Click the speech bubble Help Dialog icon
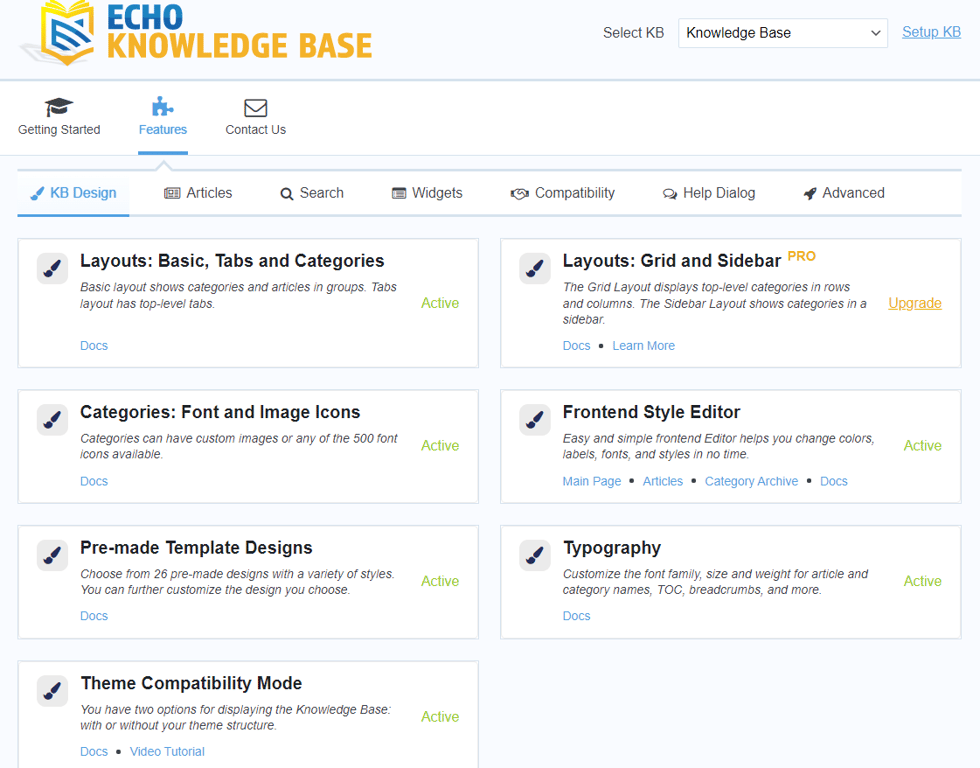 click(x=670, y=192)
